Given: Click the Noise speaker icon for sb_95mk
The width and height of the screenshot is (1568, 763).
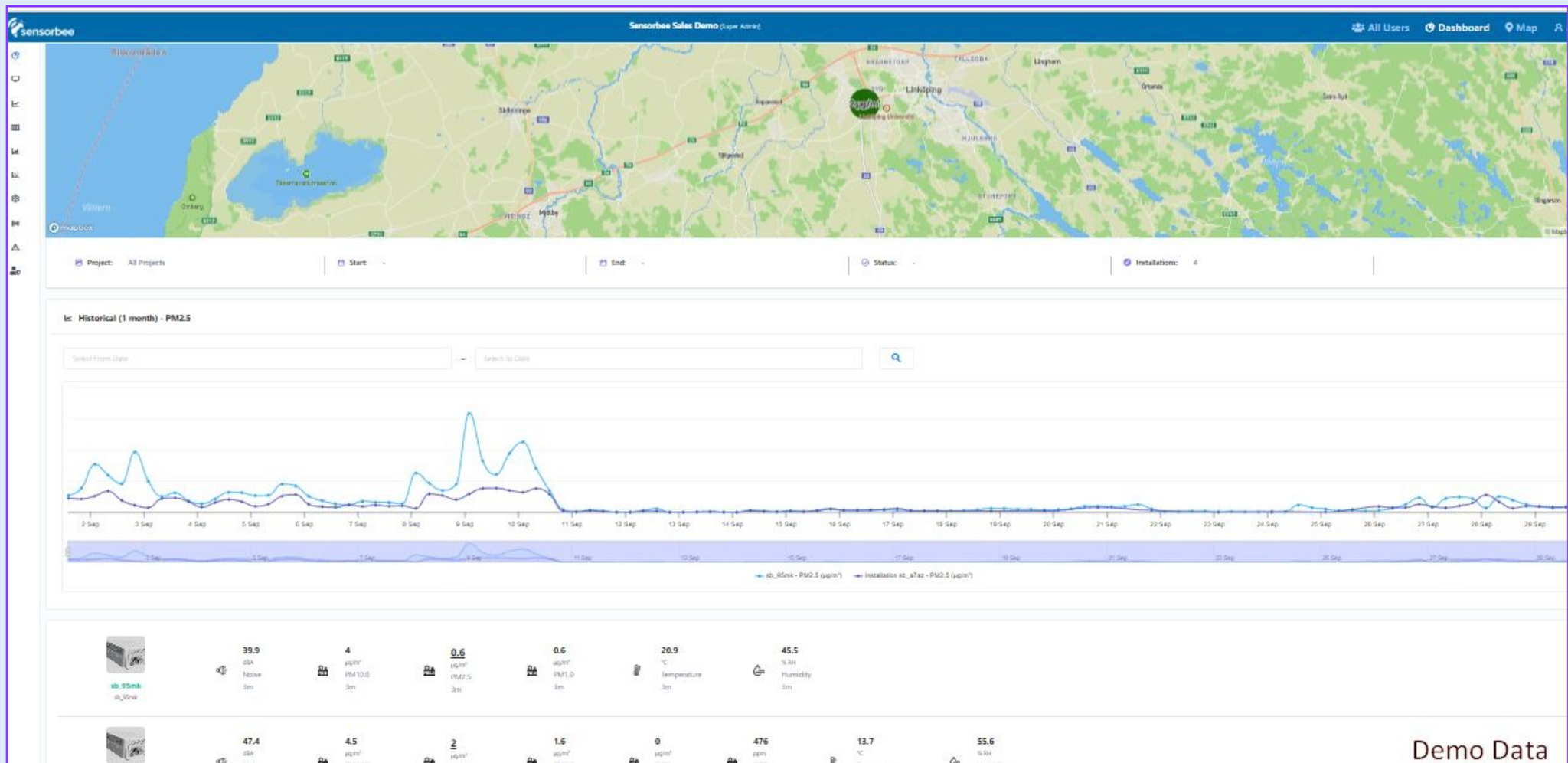Looking at the screenshot, I should (x=221, y=670).
